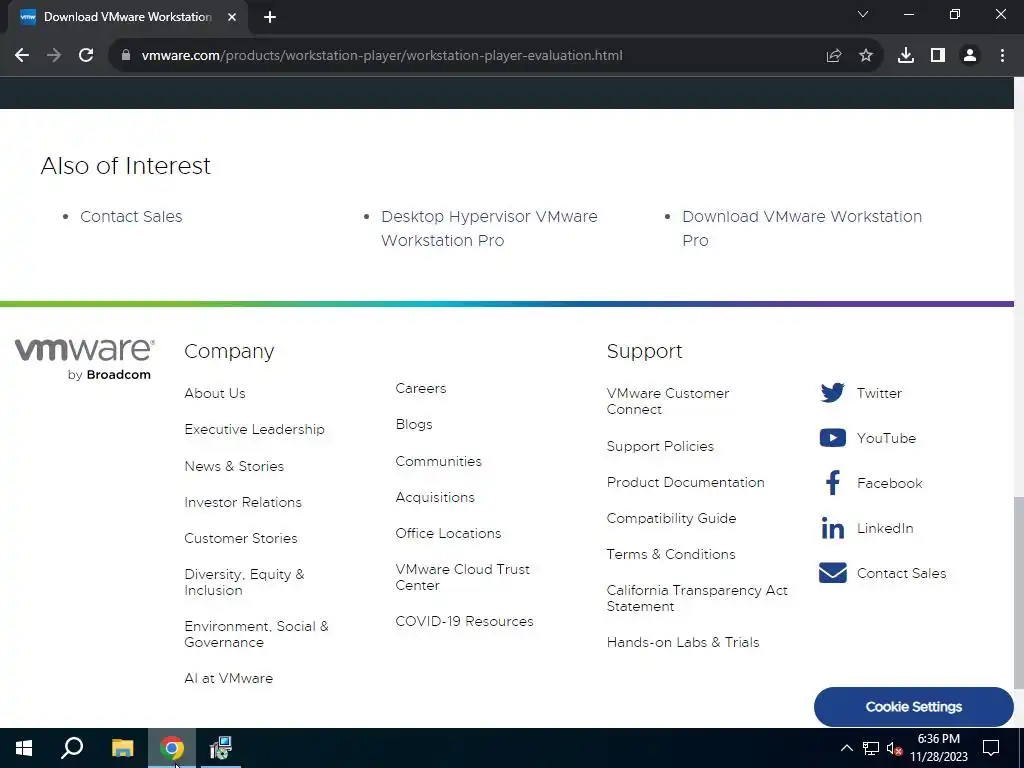Click the Chrome taskbar icon

[172, 748]
